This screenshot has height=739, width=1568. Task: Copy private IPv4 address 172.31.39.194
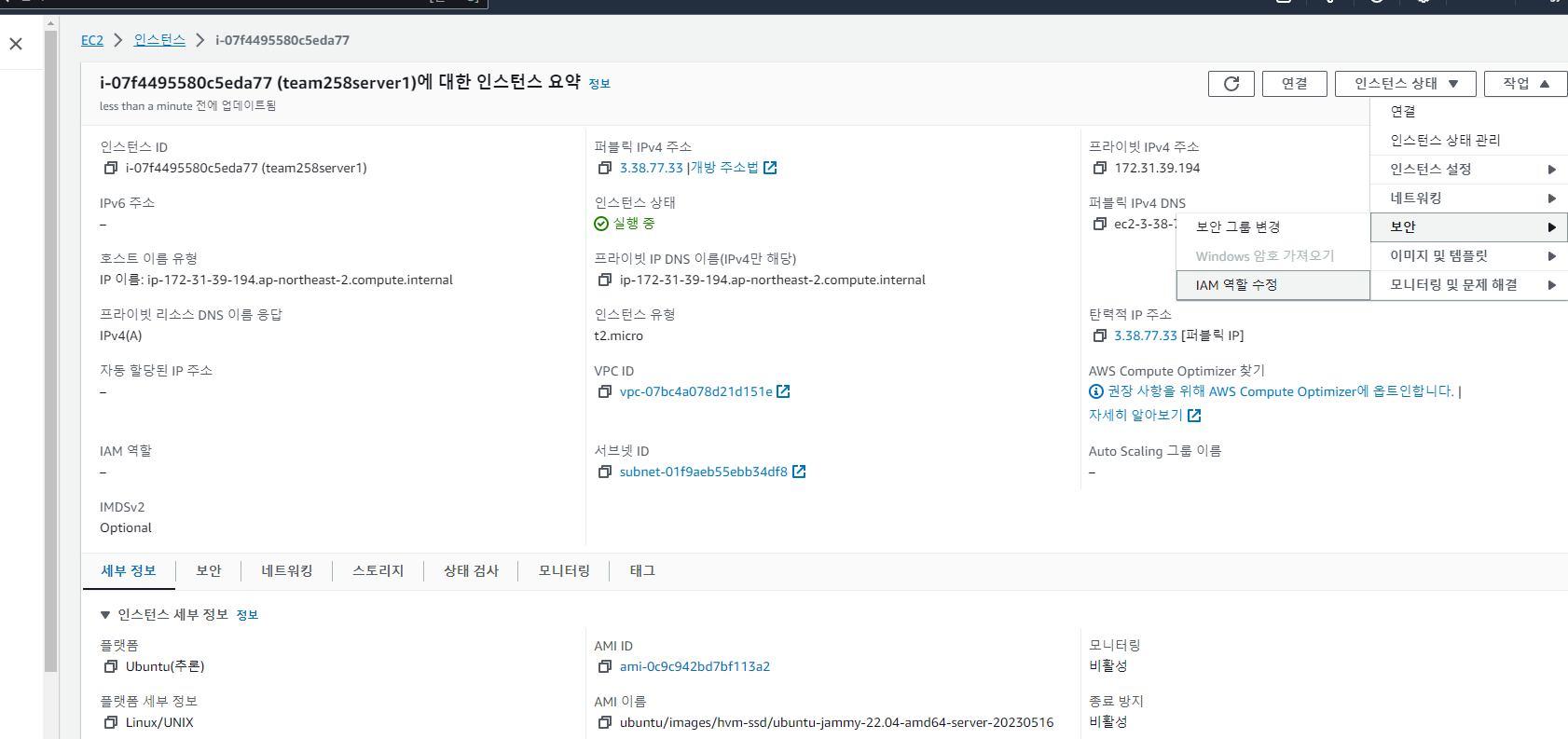coord(1100,169)
